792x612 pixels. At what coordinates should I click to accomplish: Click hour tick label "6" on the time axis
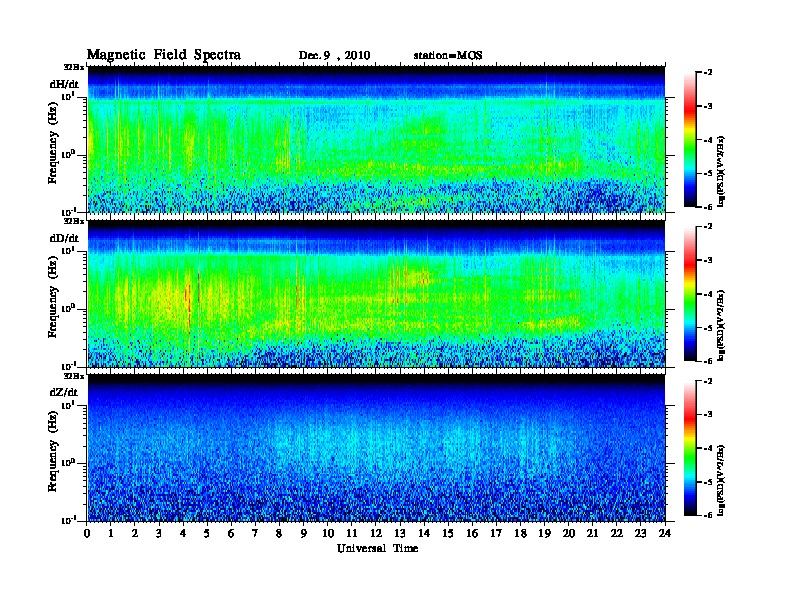(231, 534)
